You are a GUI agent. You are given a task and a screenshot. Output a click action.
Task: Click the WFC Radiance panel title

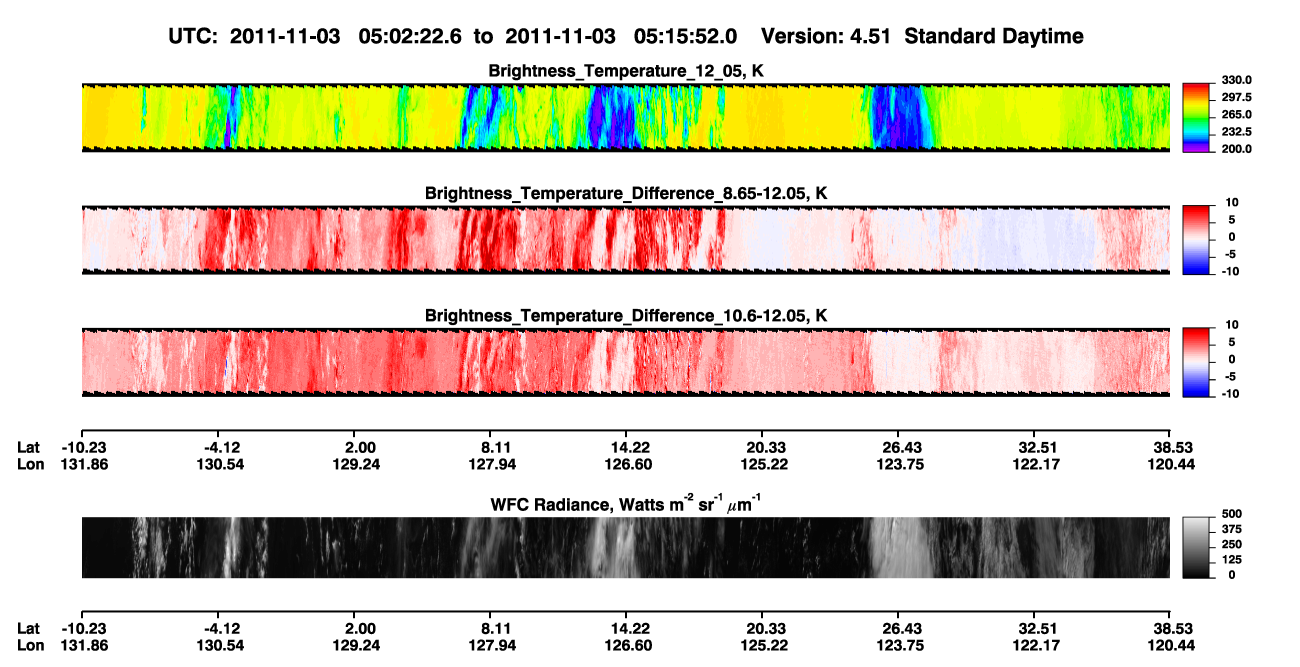click(x=626, y=503)
